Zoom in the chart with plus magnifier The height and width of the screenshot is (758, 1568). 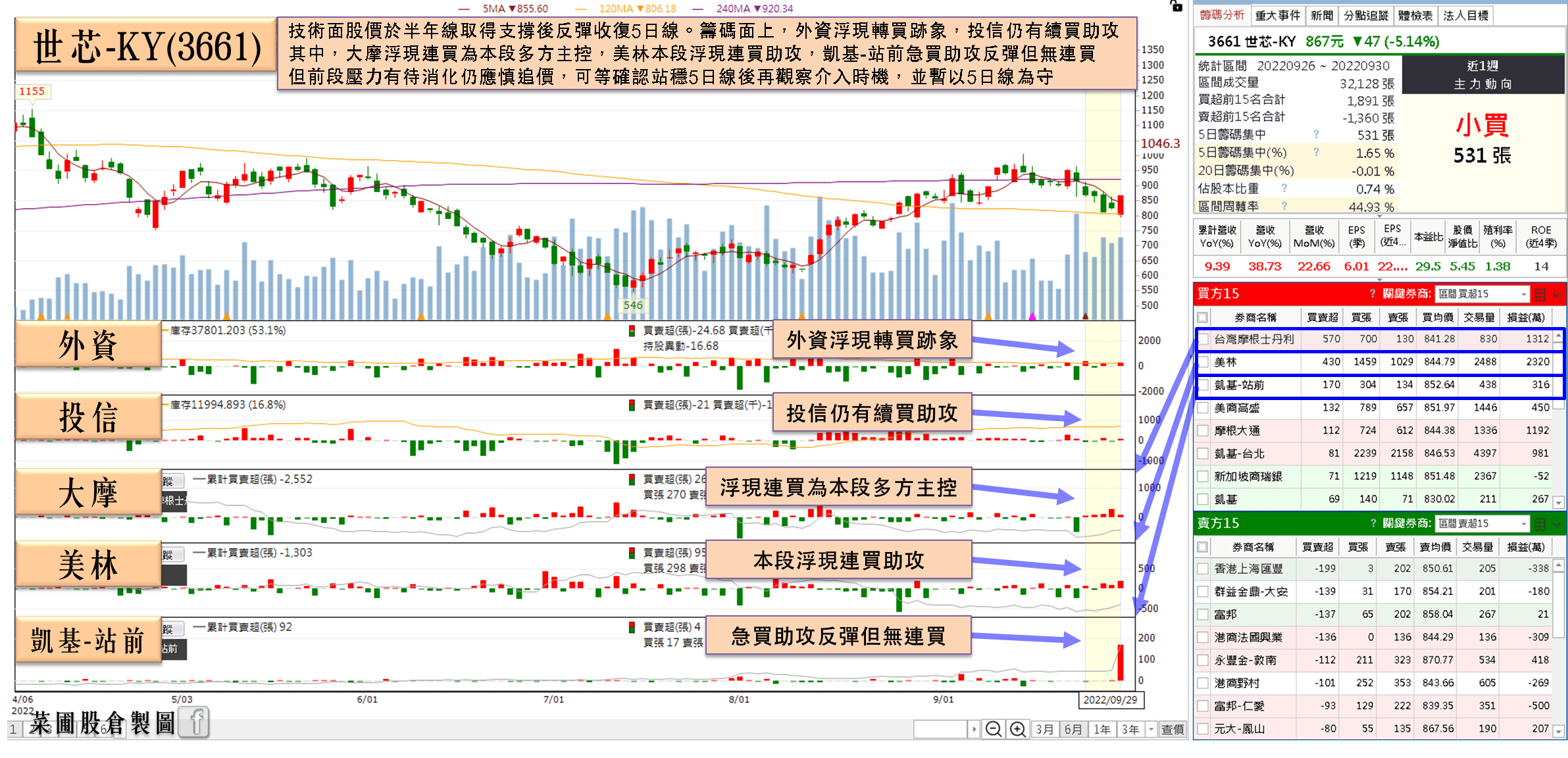1018,729
